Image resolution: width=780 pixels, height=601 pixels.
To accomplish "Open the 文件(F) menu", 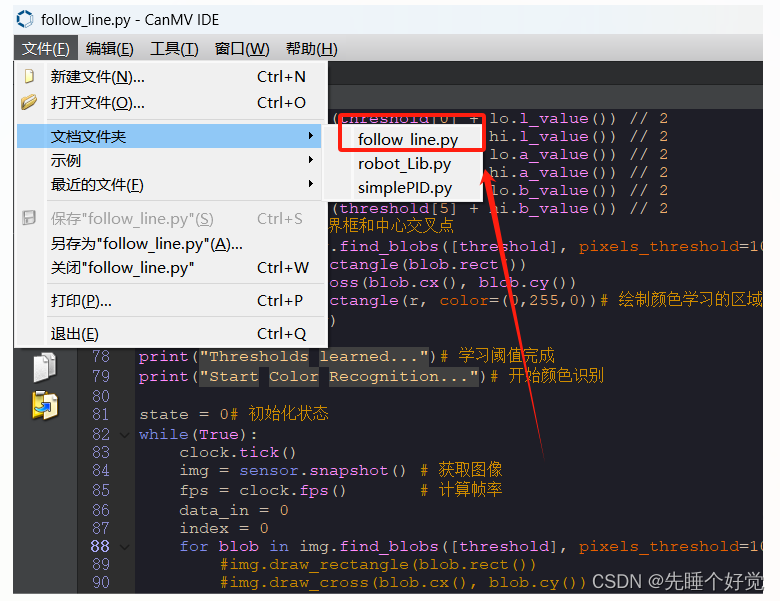I will [46, 49].
